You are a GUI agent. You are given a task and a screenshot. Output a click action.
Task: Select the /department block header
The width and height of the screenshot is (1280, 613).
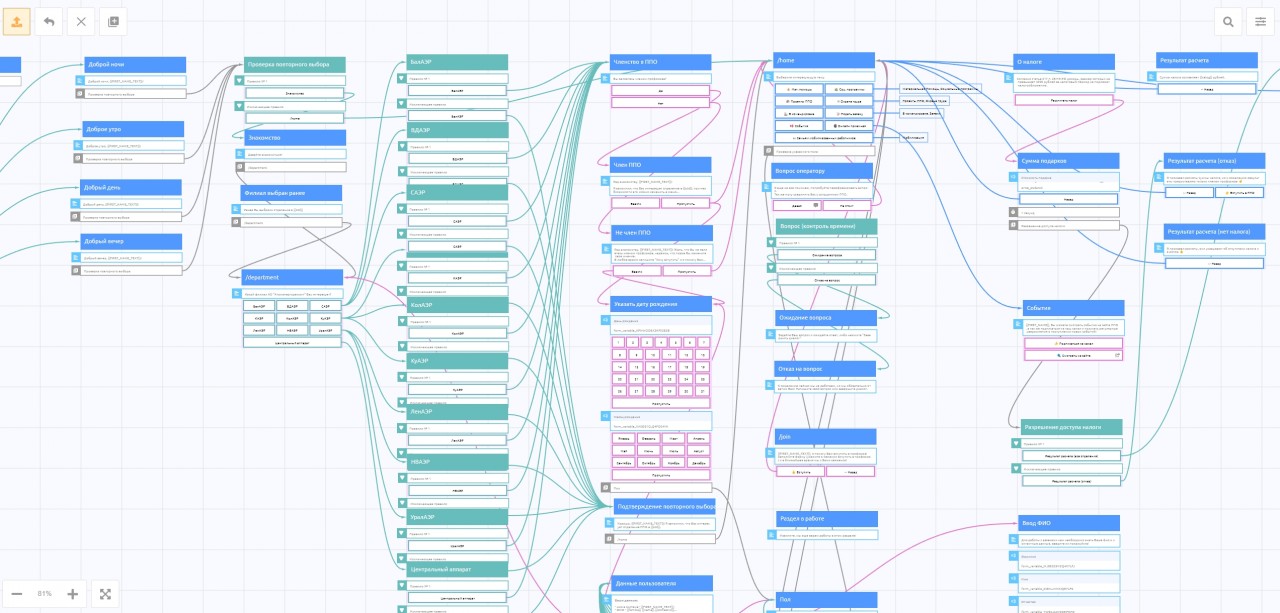pyautogui.click(x=292, y=277)
